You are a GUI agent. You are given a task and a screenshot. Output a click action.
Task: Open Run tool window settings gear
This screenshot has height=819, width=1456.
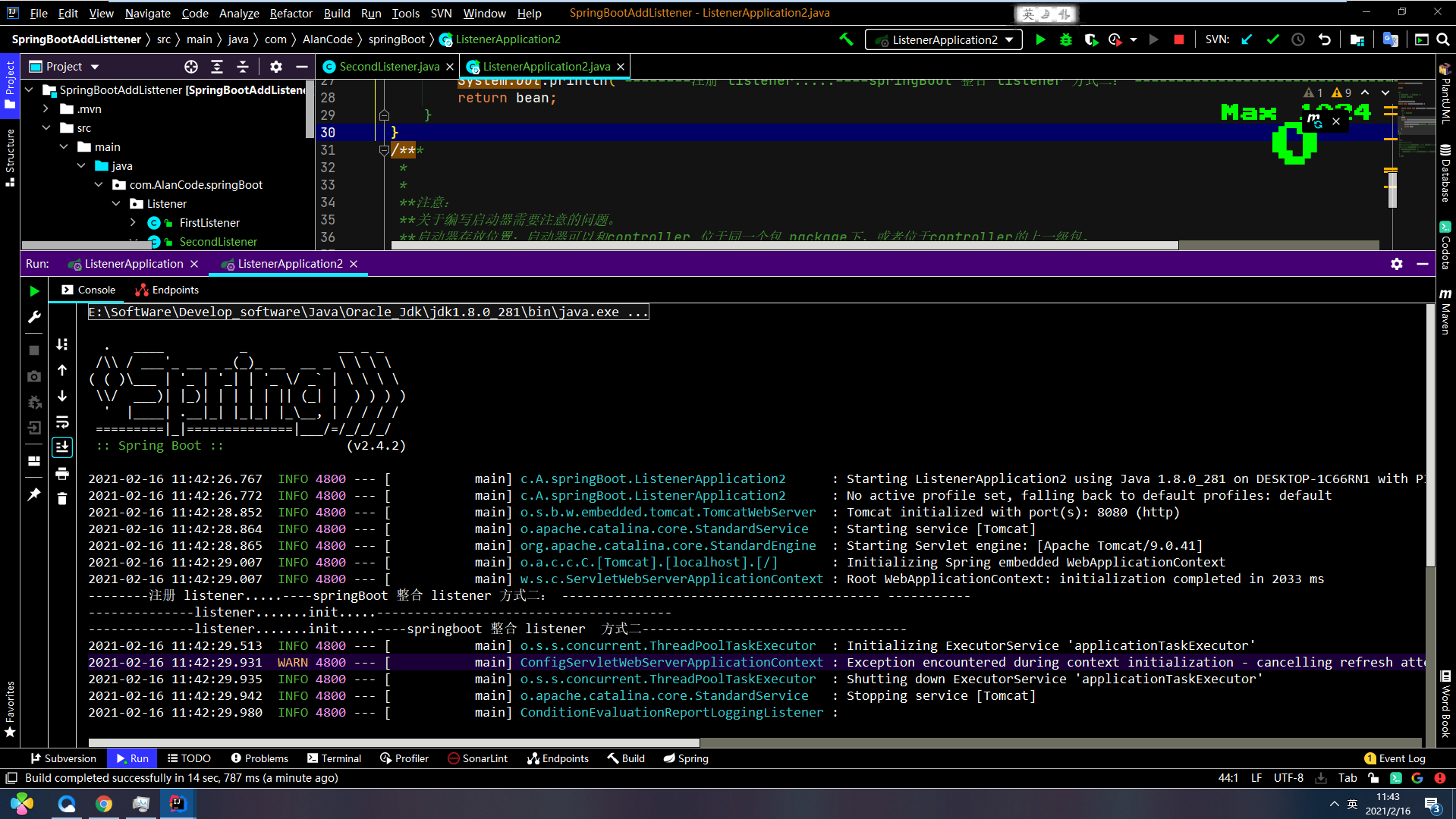[x=1397, y=264]
